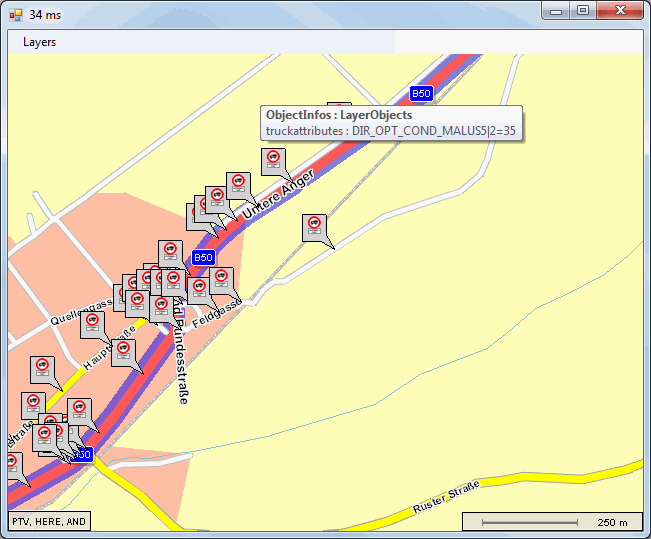Click the ObjectInfos LayerObjects tooltip

pyautogui.click(x=391, y=122)
